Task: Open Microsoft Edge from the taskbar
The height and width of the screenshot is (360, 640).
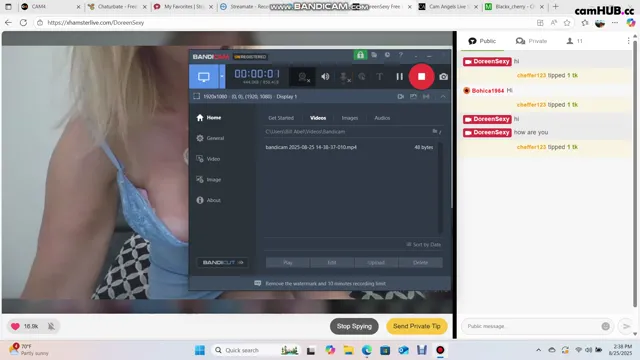Action: pos(367,350)
